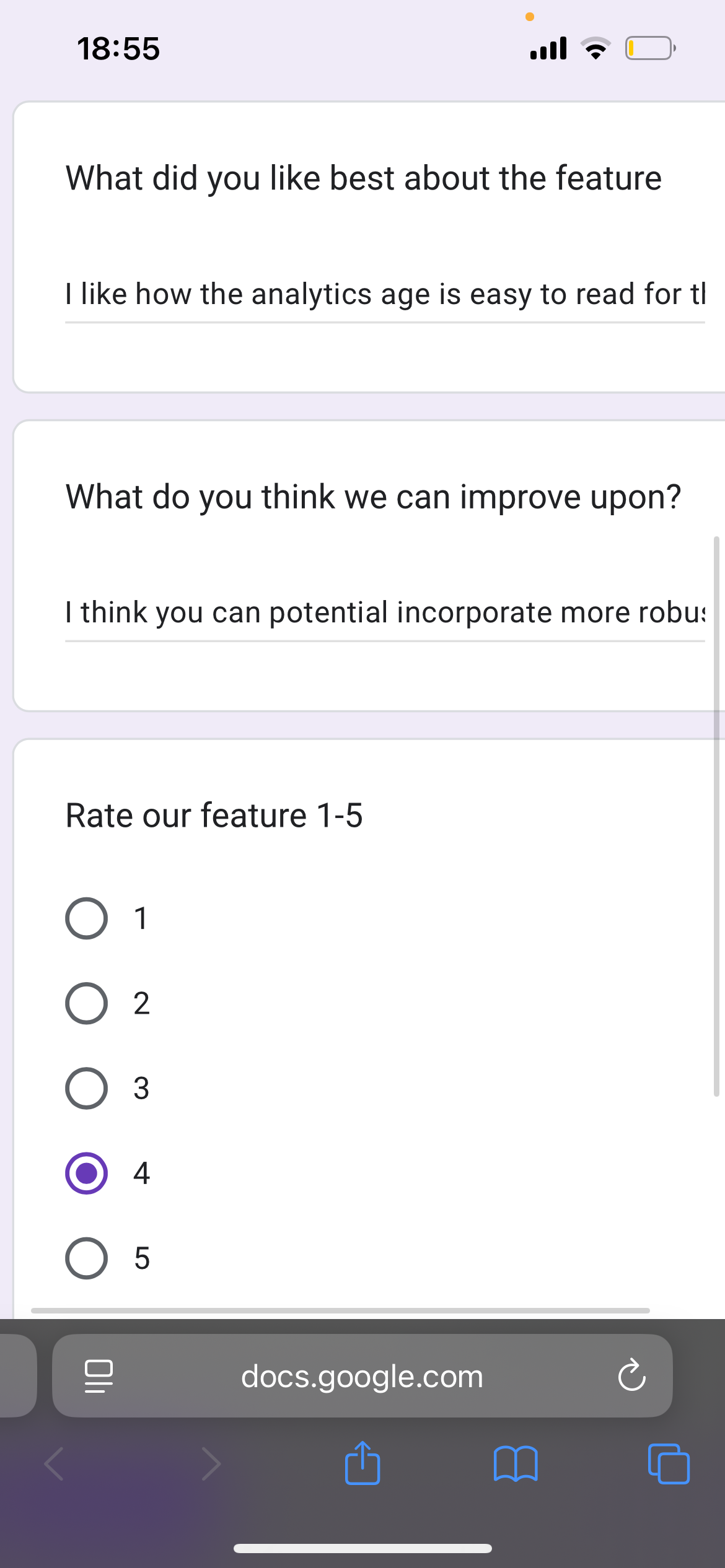
Task: Select rating 5 radio button
Action: (86, 1258)
